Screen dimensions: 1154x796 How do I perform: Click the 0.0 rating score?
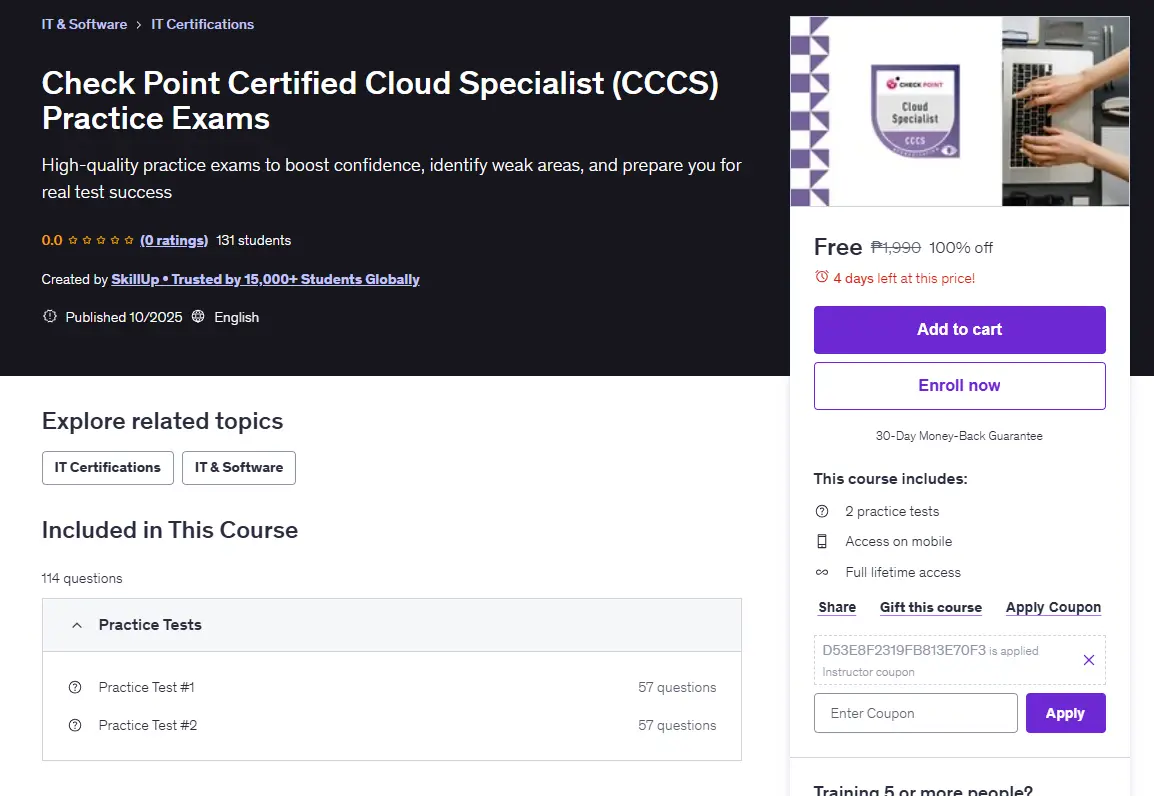tap(52, 241)
